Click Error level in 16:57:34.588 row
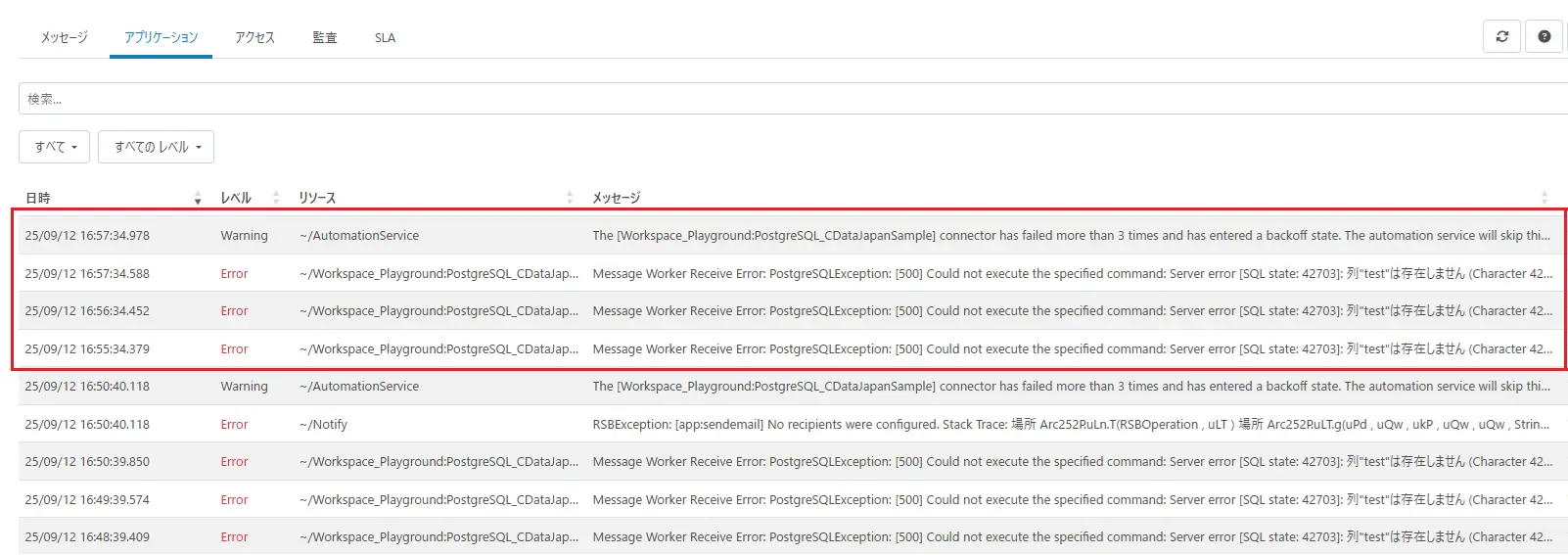The width and height of the screenshot is (1568, 555). (x=234, y=274)
